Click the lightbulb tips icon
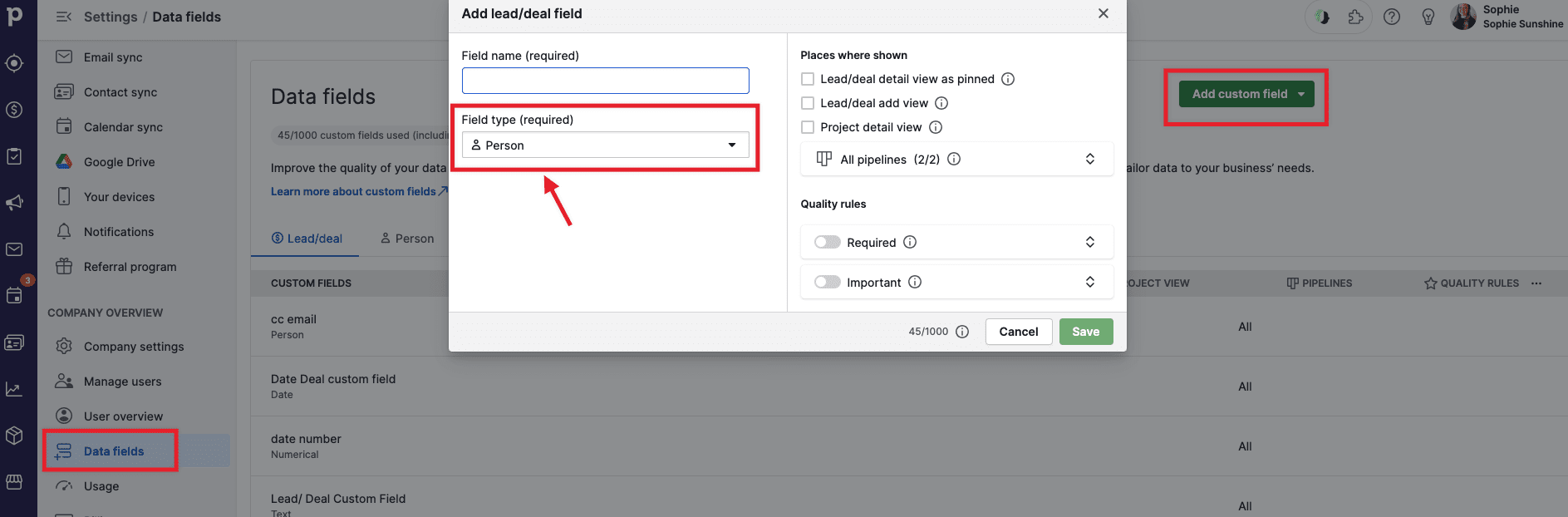This screenshot has width=1568, height=517. coord(1428,17)
